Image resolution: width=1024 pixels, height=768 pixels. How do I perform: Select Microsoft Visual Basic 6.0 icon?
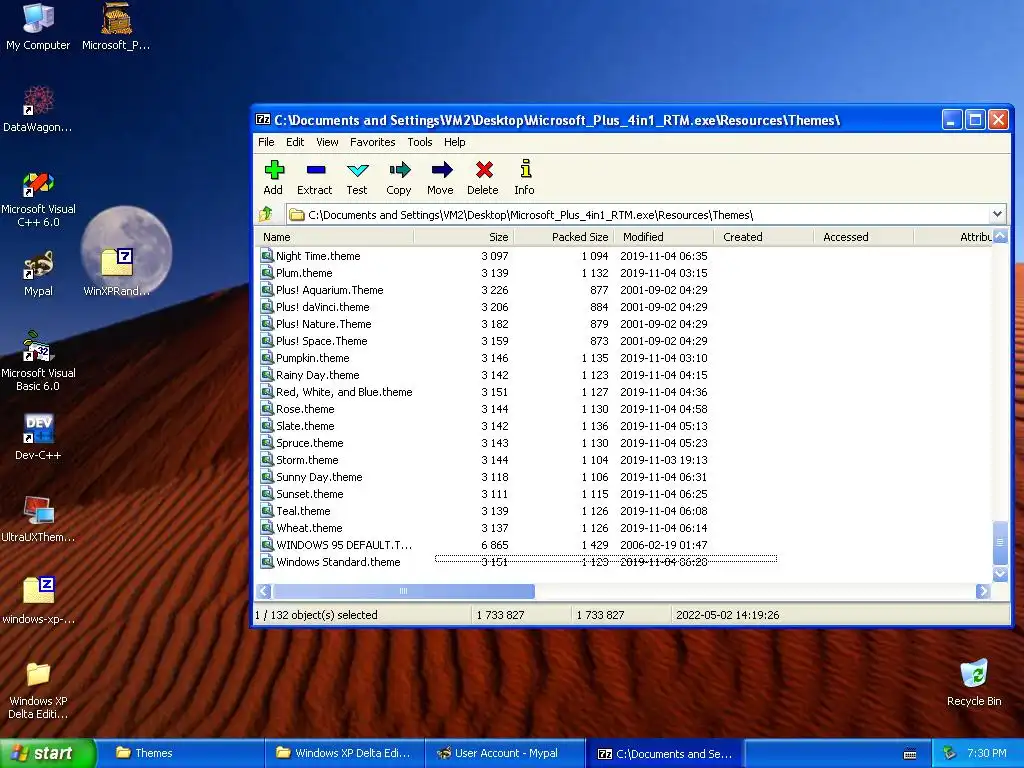click(x=38, y=361)
